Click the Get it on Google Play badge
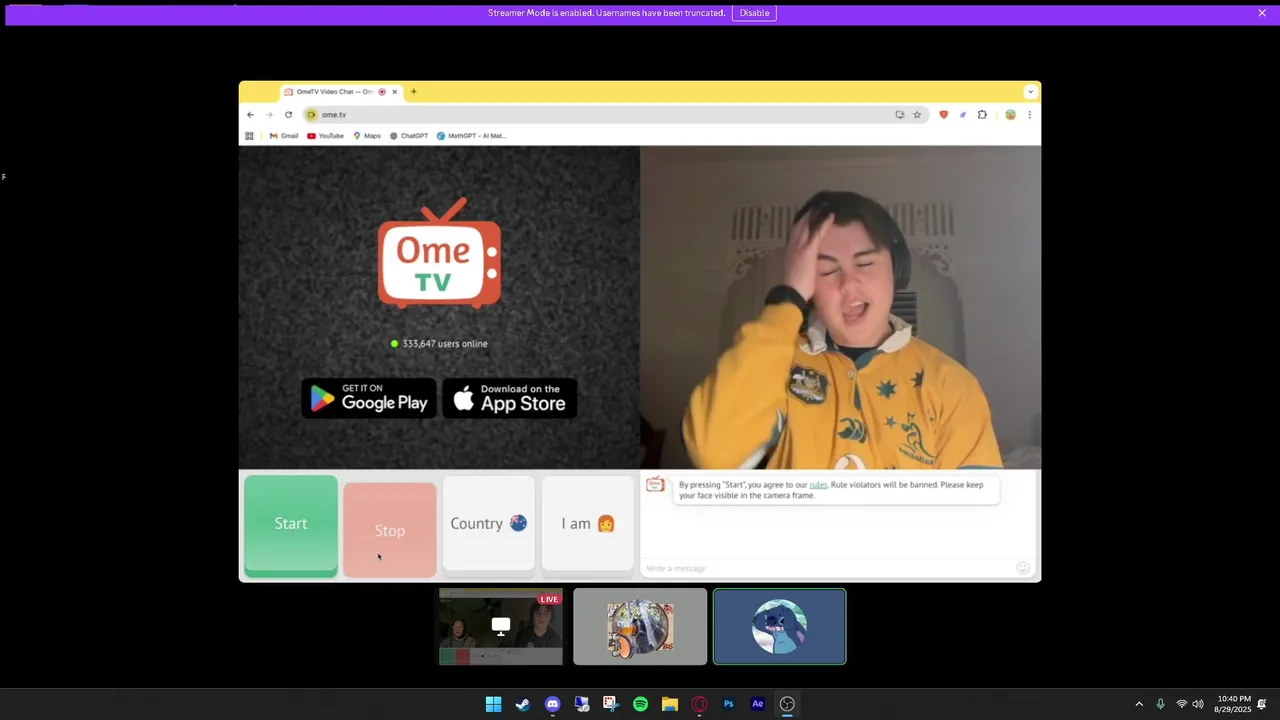The height and width of the screenshot is (720, 1280). pyautogui.click(x=369, y=398)
